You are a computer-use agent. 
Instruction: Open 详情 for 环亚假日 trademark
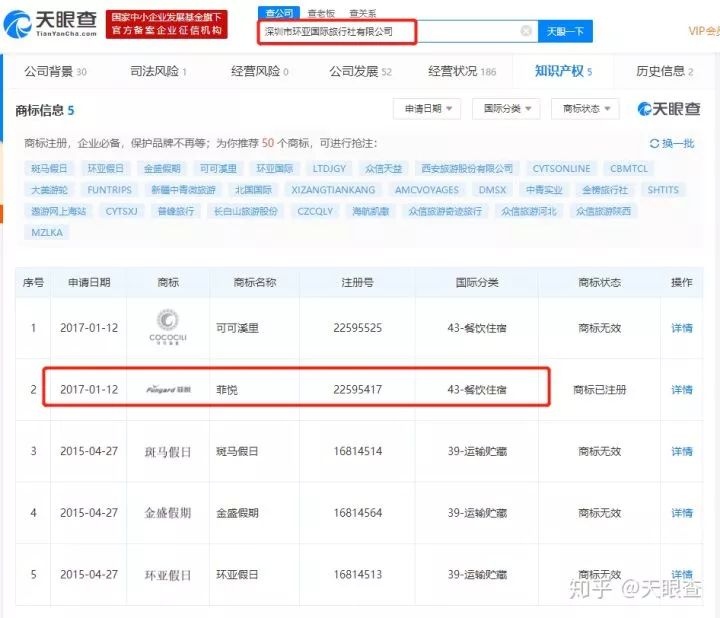(x=682, y=574)
